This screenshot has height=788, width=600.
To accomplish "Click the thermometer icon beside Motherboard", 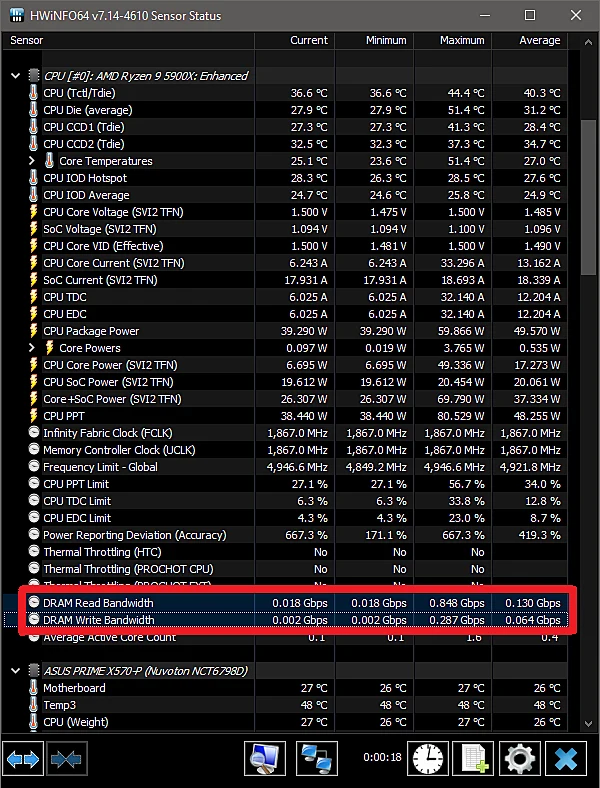I will [x=33, y=688].
